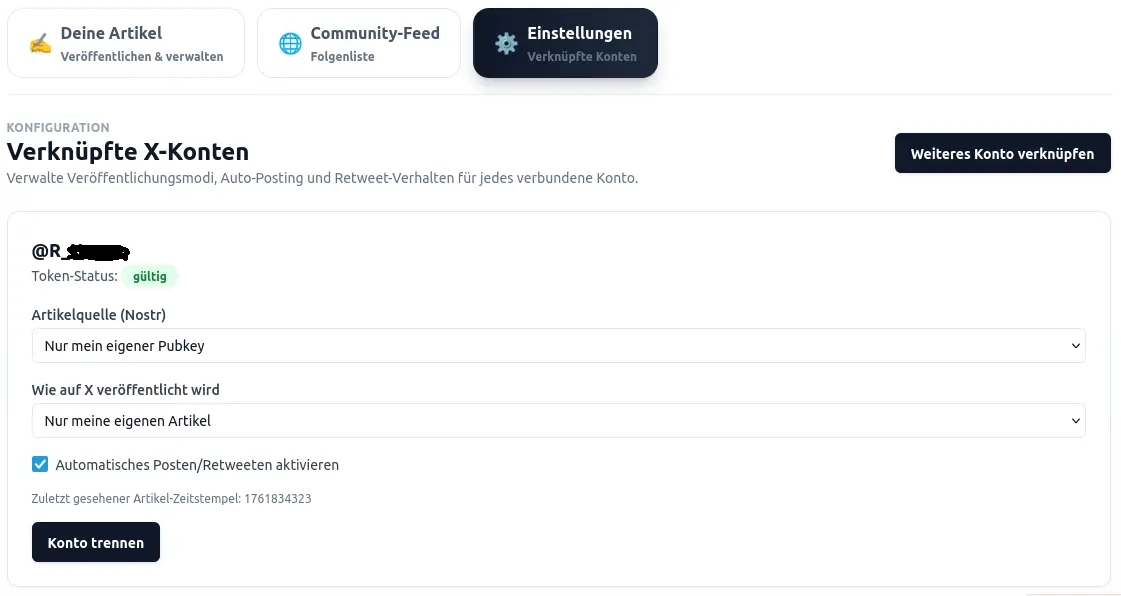Select the Einstellungen tab label
The width and height of the screenshot is (1121, 596).
pos(579,34)
